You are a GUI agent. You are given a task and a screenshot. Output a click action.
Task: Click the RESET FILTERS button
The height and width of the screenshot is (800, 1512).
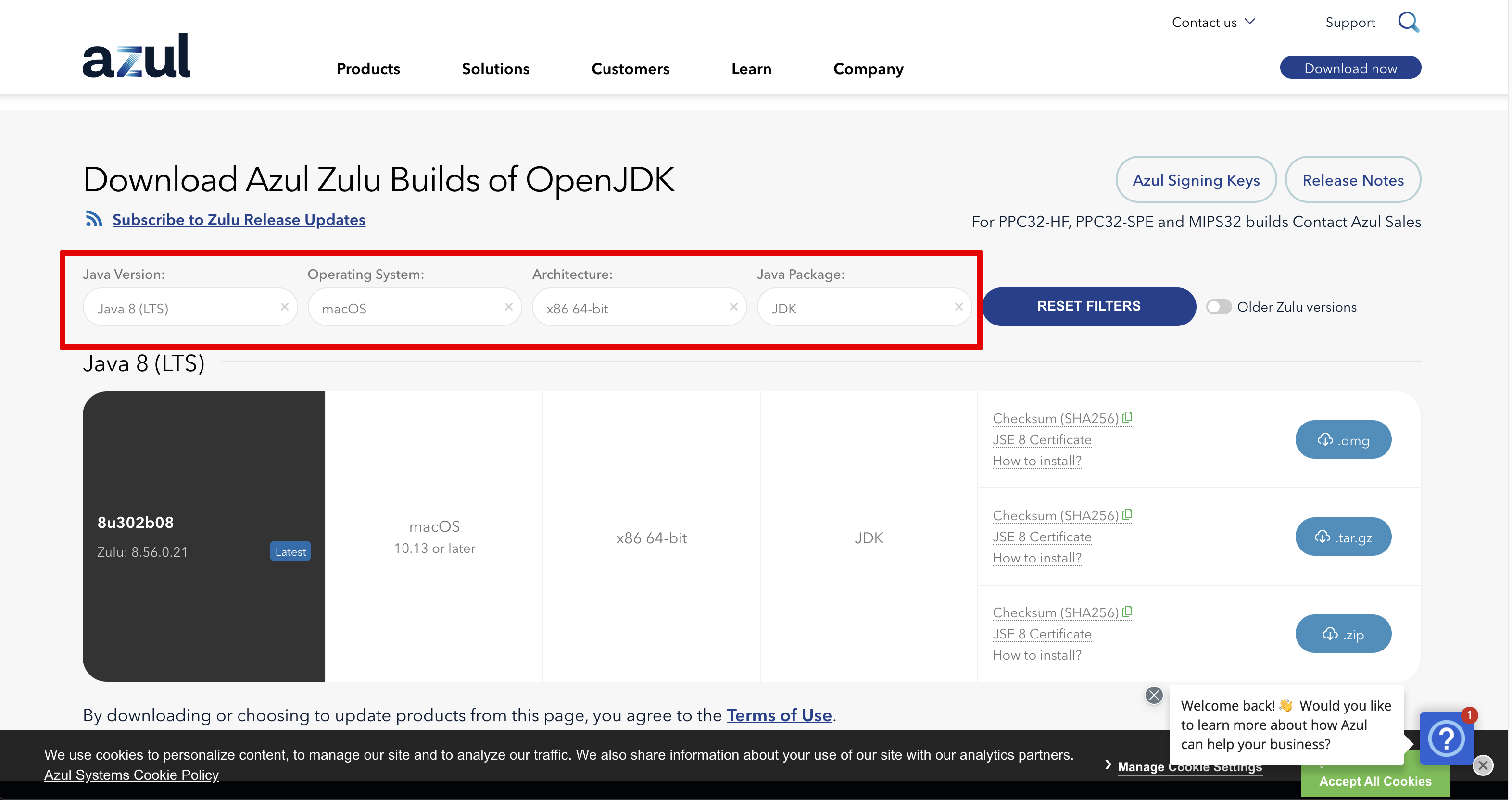(1089, 306)
